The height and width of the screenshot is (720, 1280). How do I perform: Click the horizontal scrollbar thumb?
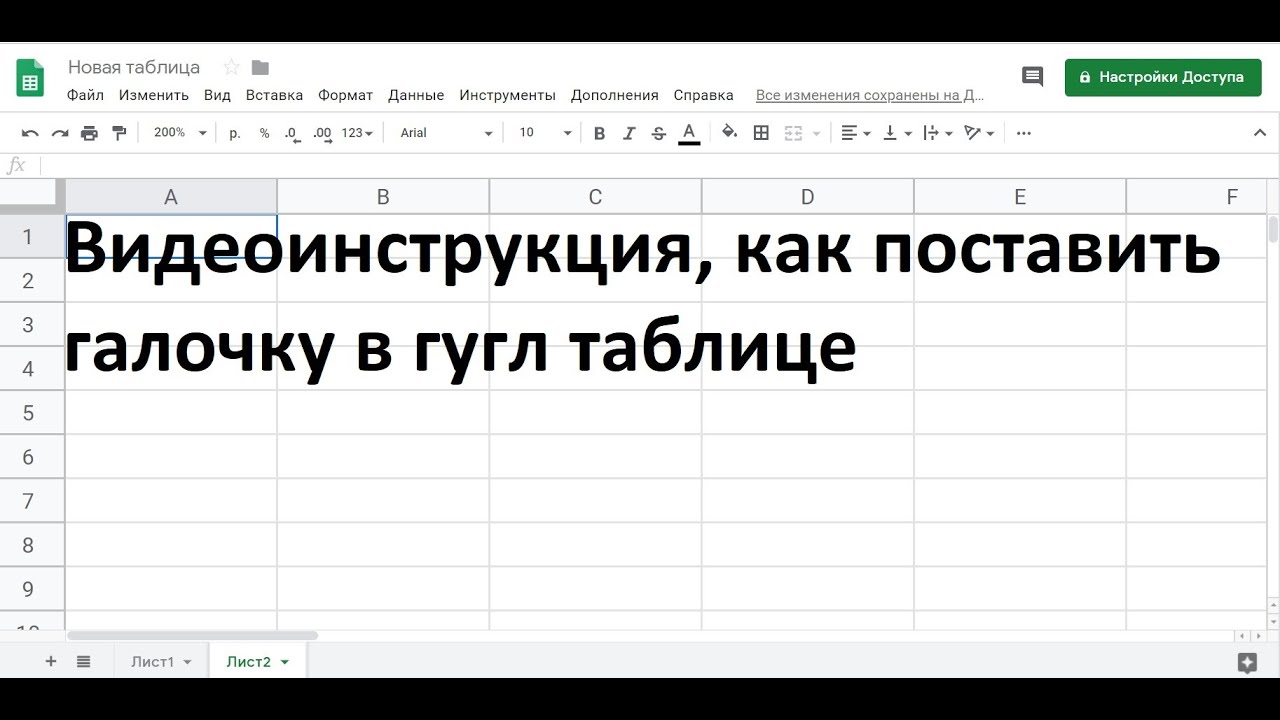(192, 635)
